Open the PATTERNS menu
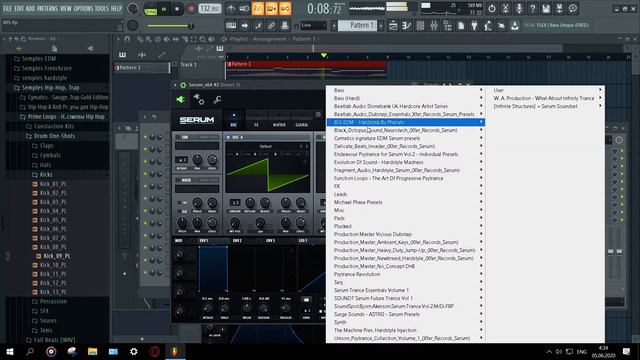 point(47,9)
